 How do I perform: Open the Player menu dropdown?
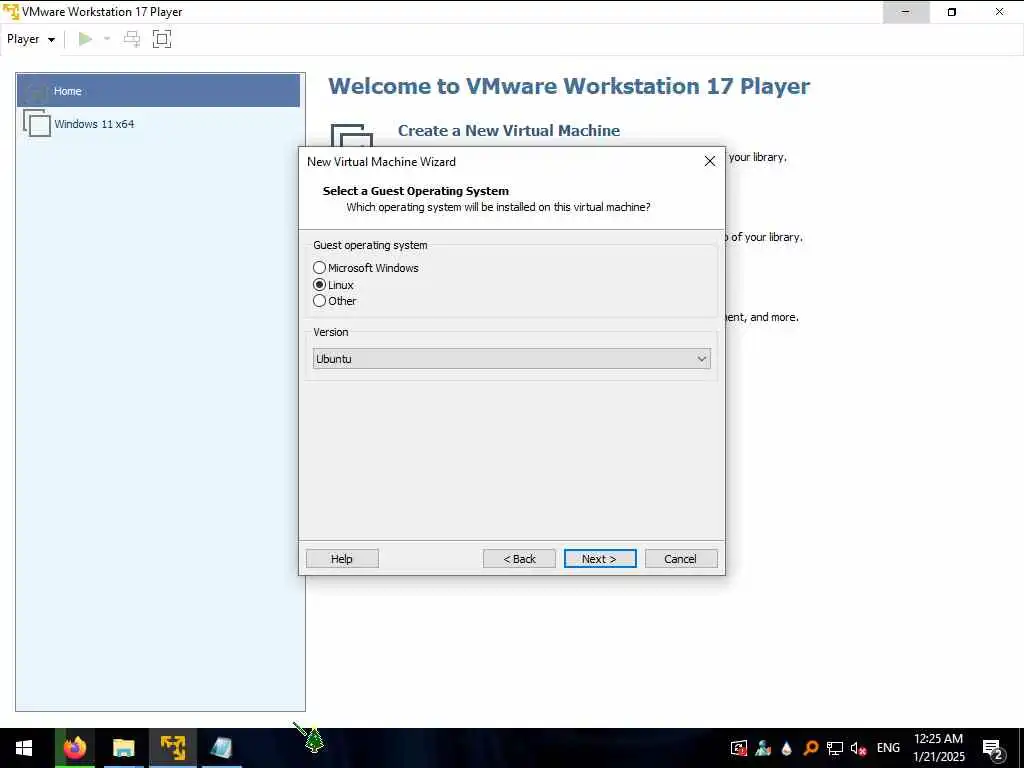[x=31, y=39]
